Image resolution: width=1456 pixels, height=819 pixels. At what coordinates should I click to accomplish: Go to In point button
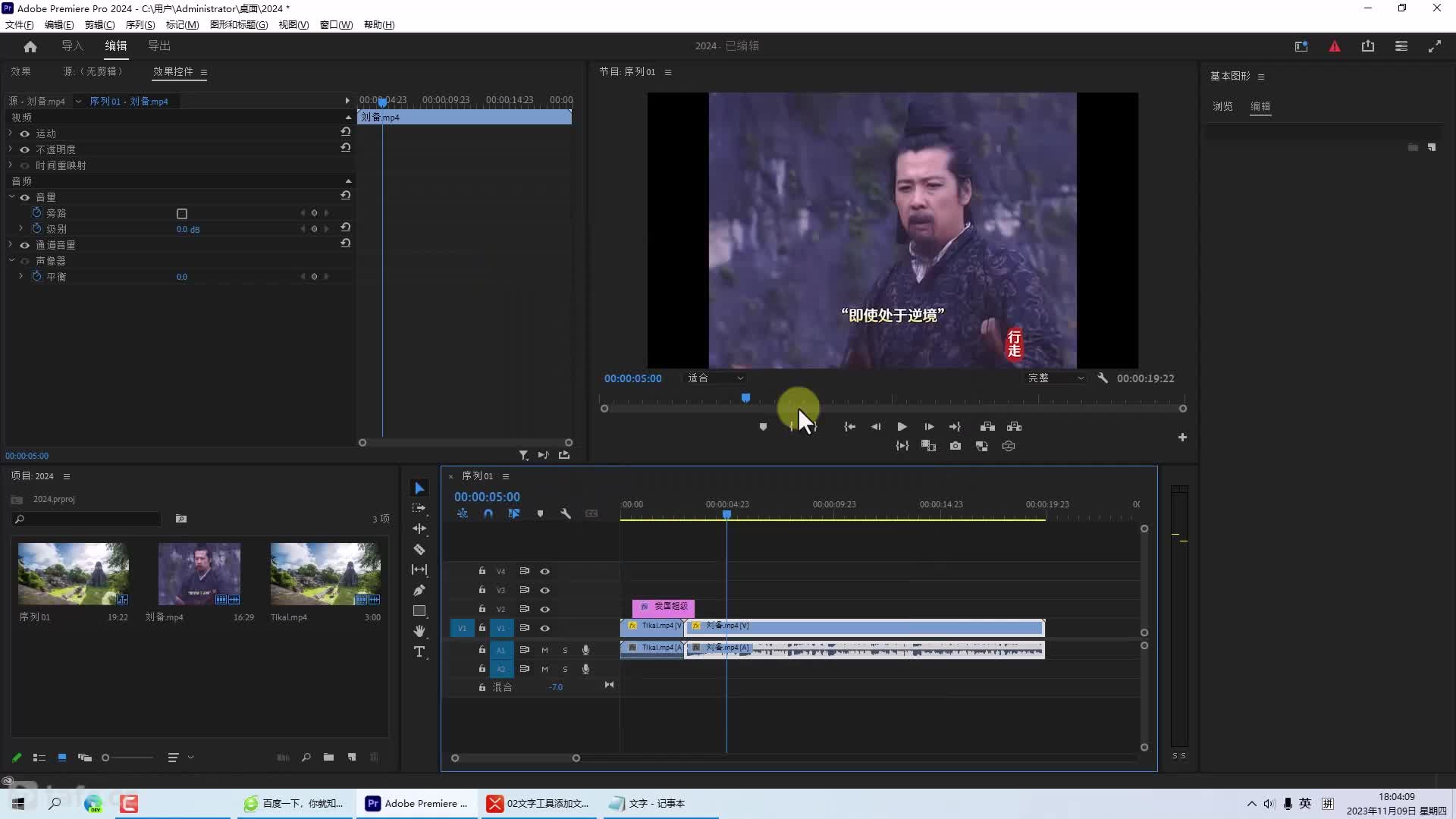pyautogui.click(x=849, y=427)
